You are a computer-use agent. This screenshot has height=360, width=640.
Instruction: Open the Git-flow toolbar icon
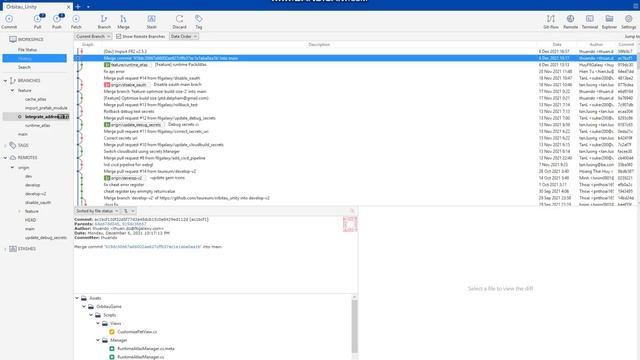pyautogui.click(x=551, y=19)
